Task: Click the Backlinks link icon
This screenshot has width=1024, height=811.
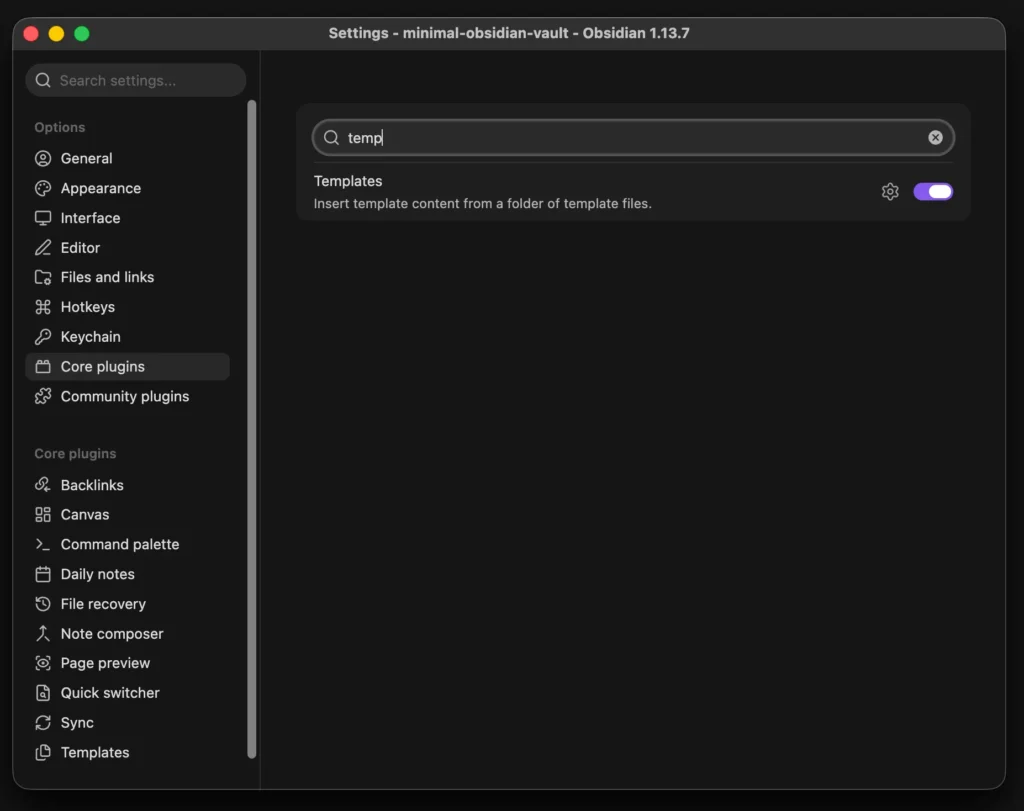Action: (43, 485)
